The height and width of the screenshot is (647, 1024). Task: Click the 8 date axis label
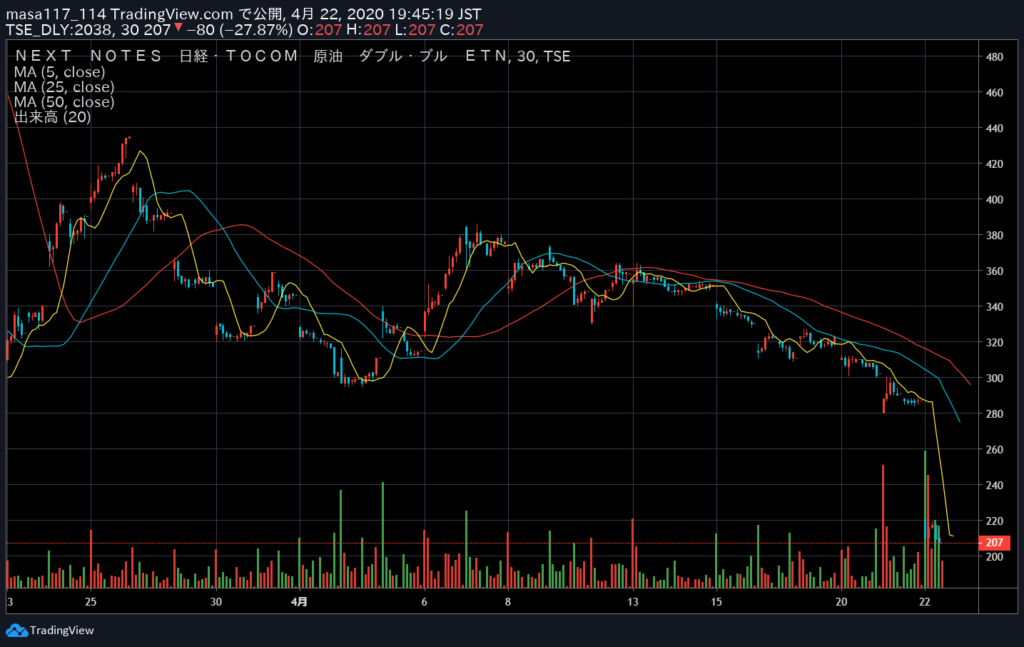(x=507, y=602)
